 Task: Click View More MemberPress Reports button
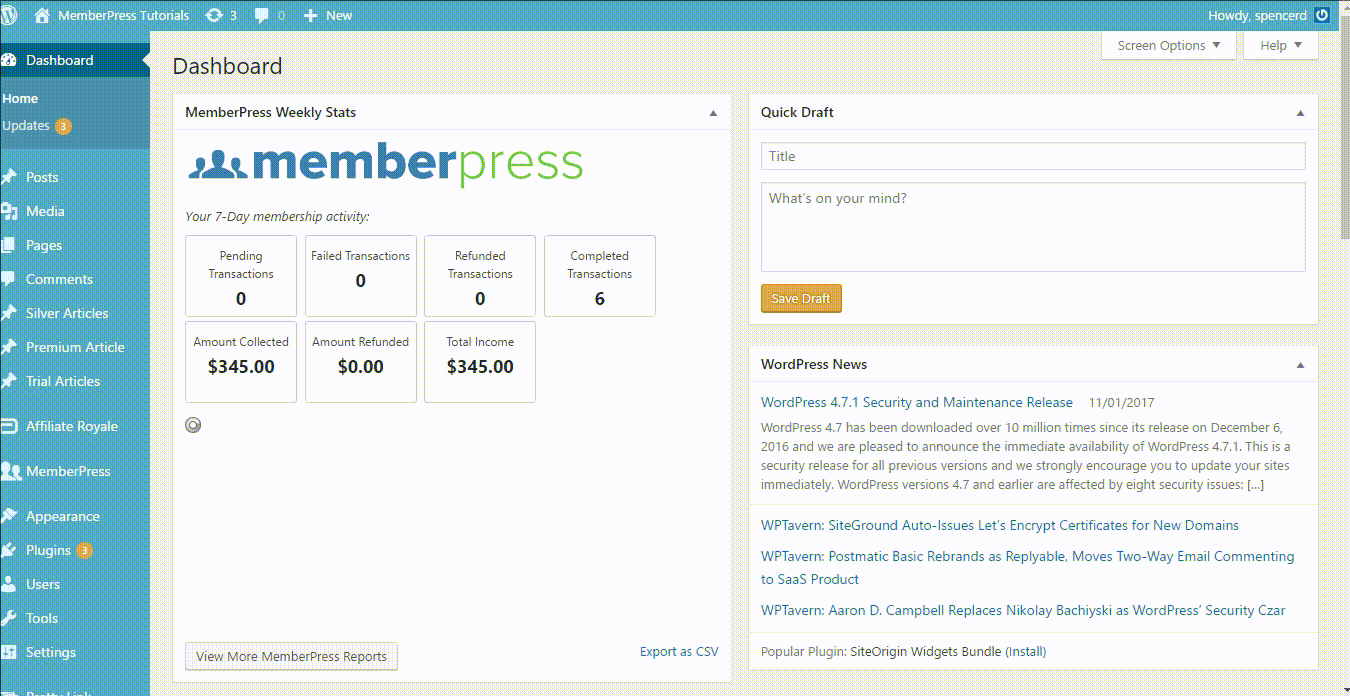[291, 657]
